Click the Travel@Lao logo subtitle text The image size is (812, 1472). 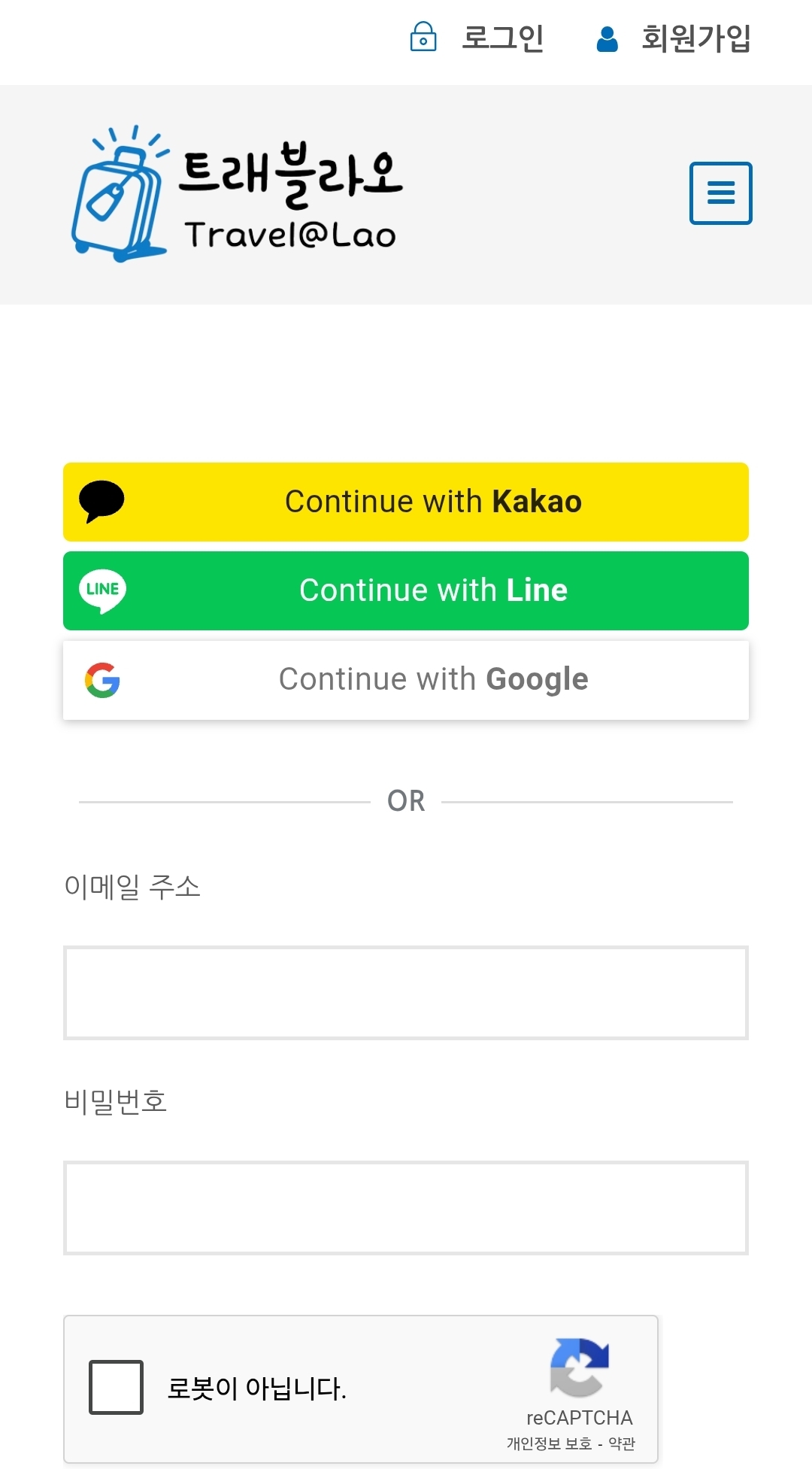point(290,235)
